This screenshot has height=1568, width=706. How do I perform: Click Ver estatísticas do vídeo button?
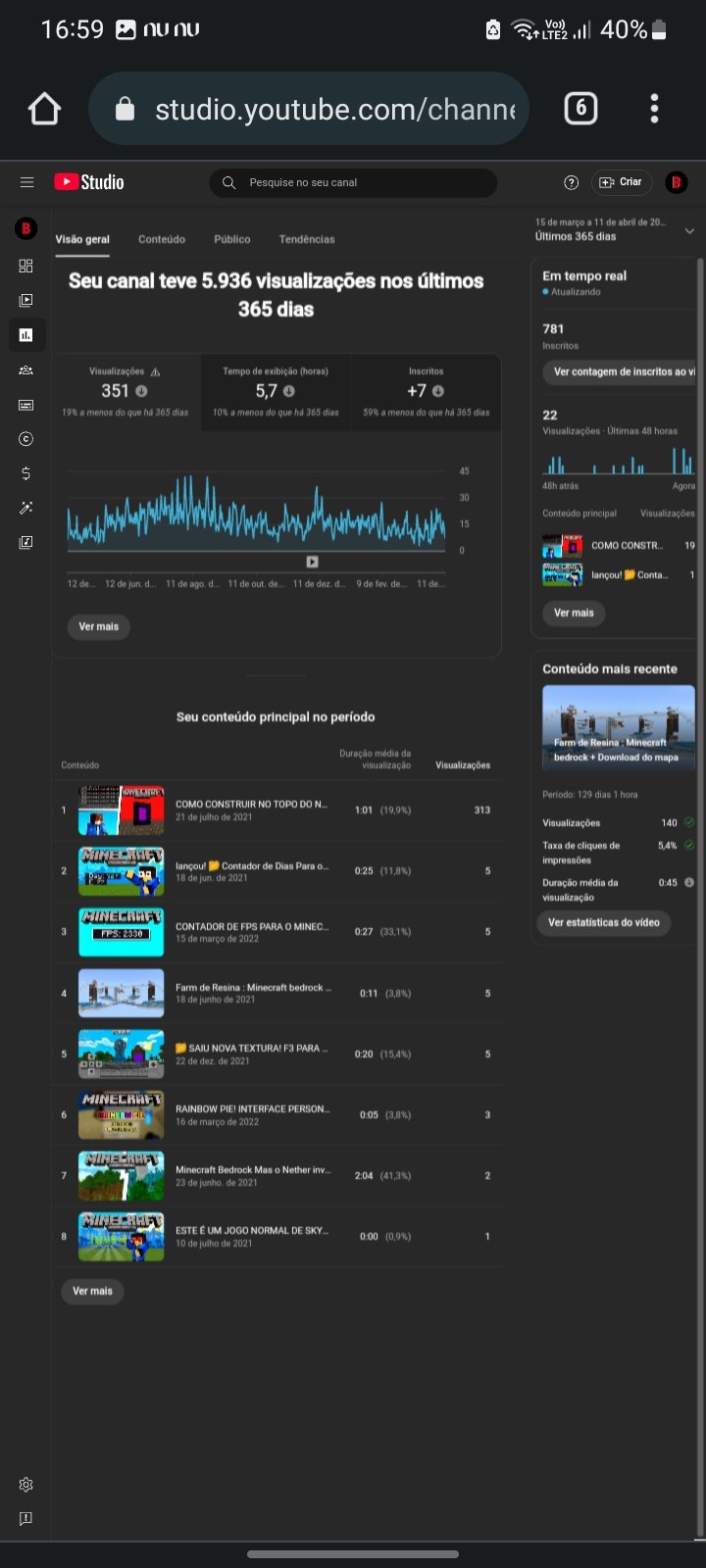pyautogui.click(x=603, y=922)
